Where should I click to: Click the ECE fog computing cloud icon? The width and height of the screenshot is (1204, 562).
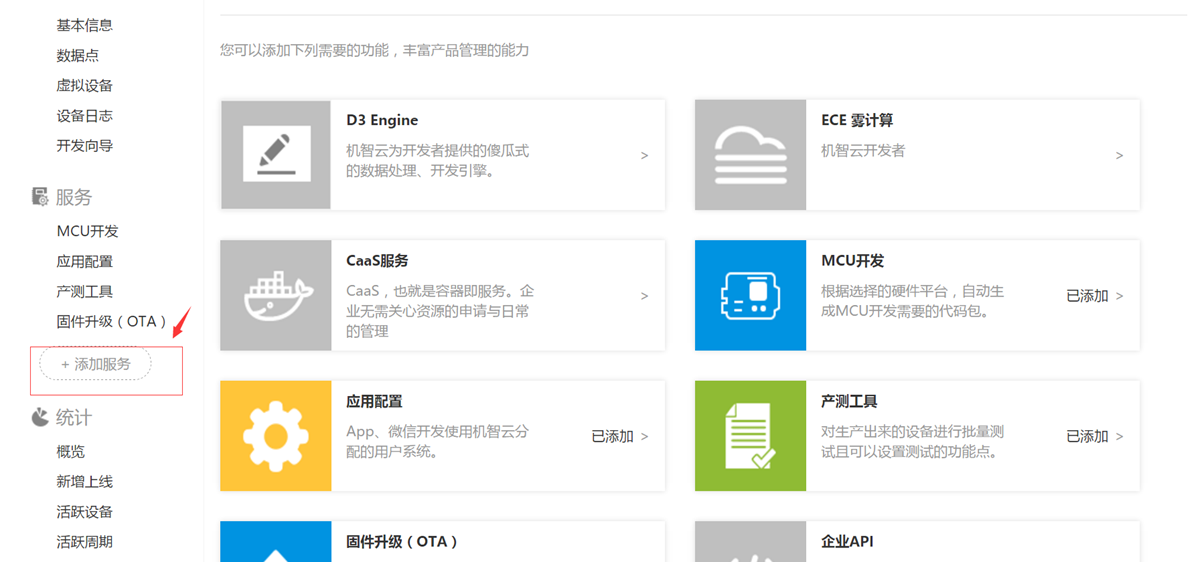coord(750,155)
